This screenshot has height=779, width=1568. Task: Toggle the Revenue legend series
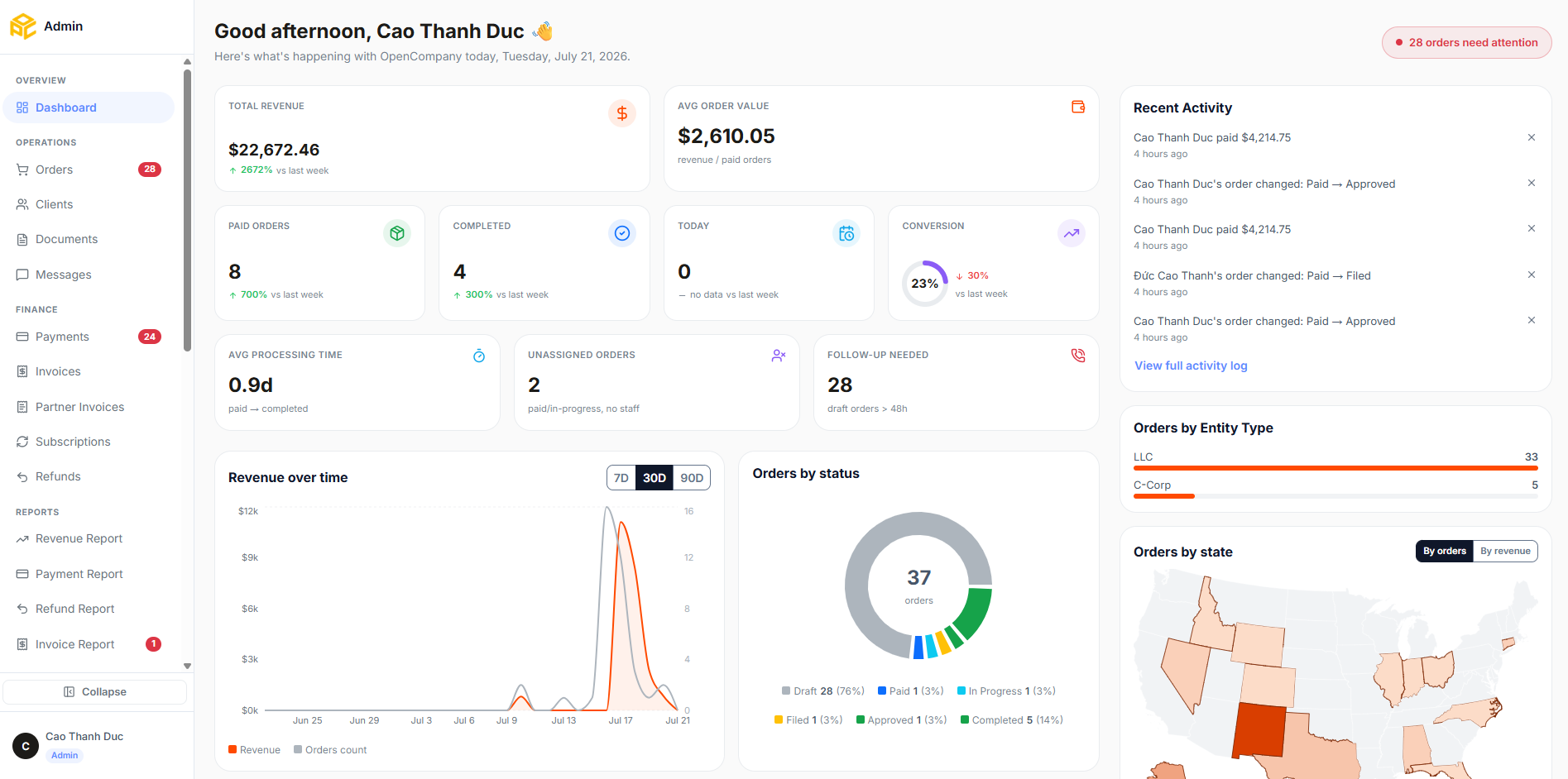(x=255, y=750)
